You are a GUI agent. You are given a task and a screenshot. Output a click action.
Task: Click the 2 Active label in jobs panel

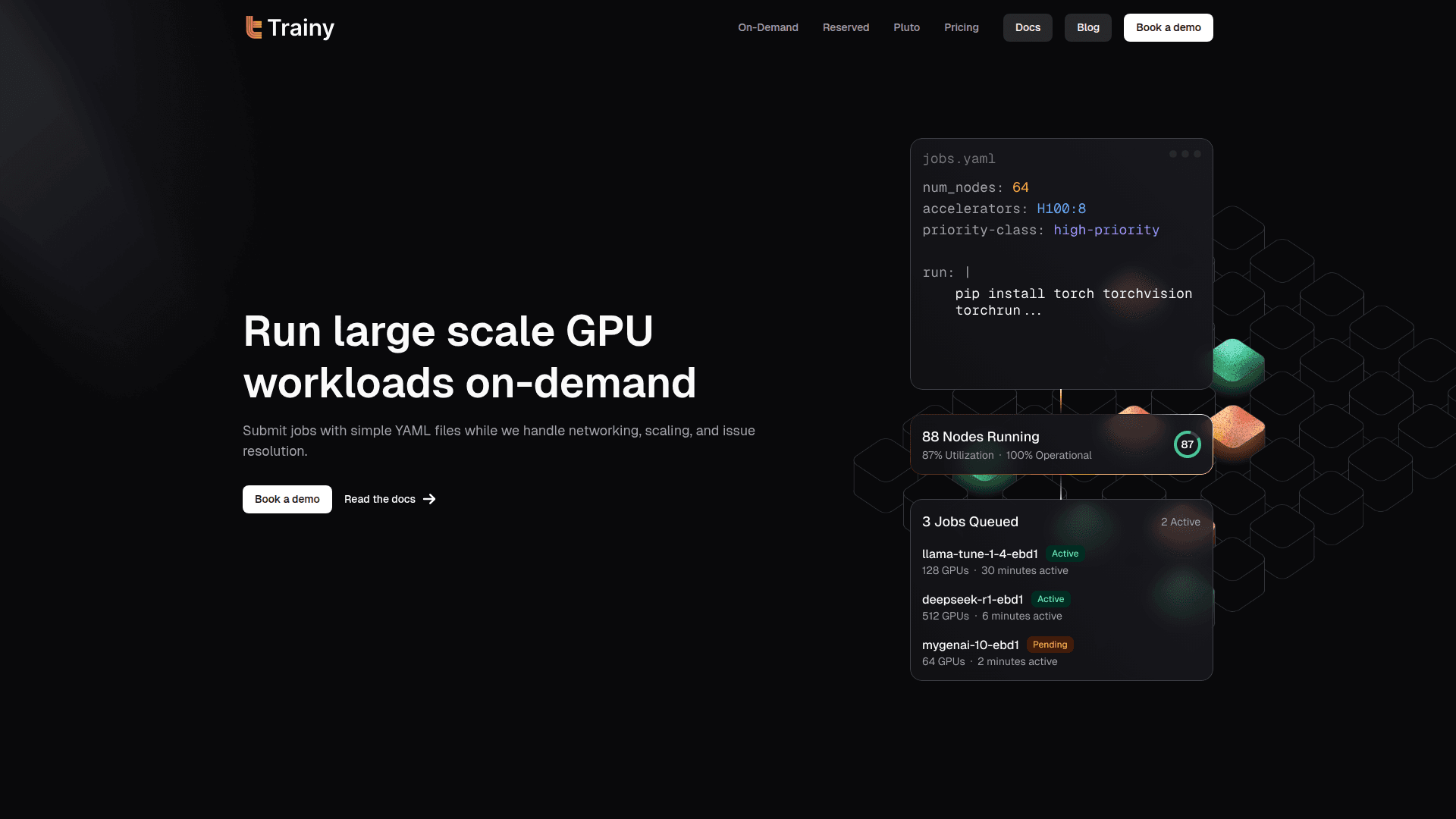1180,522
